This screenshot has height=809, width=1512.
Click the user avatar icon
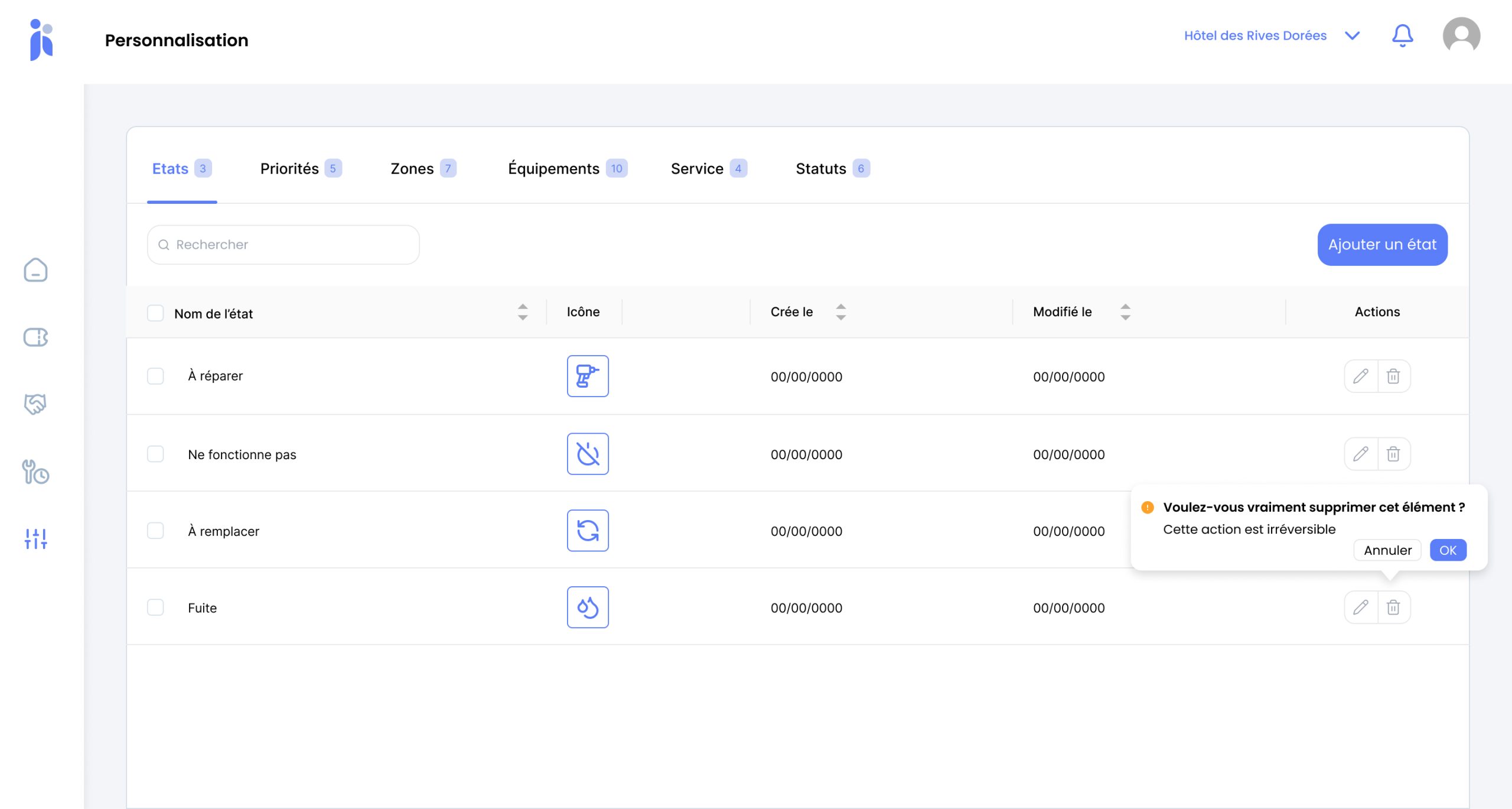[x=1461, y=36]
